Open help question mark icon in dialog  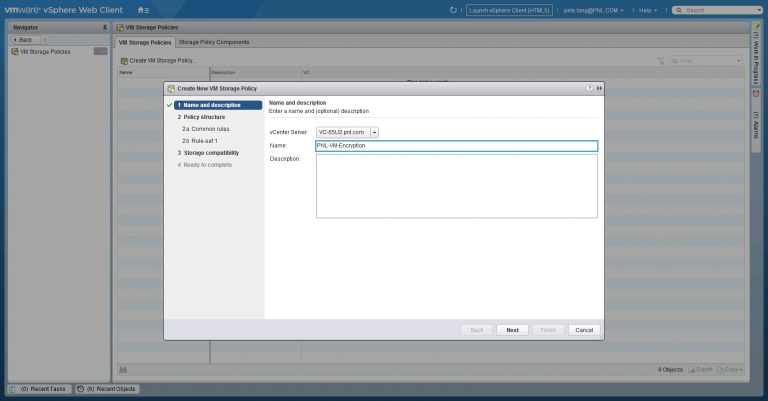coord(589,88)
